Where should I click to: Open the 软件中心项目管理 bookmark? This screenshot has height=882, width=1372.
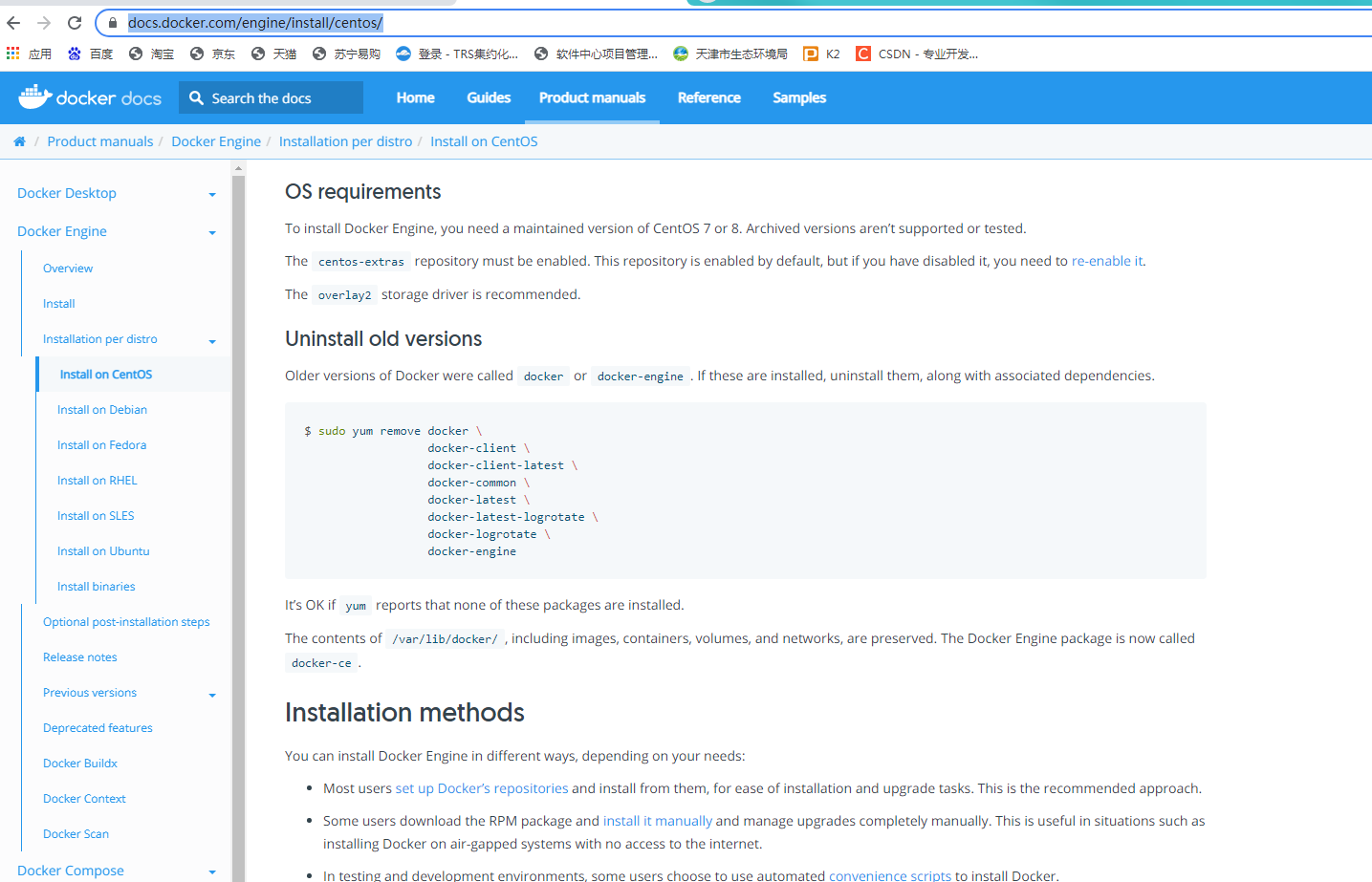coord(597,54)
